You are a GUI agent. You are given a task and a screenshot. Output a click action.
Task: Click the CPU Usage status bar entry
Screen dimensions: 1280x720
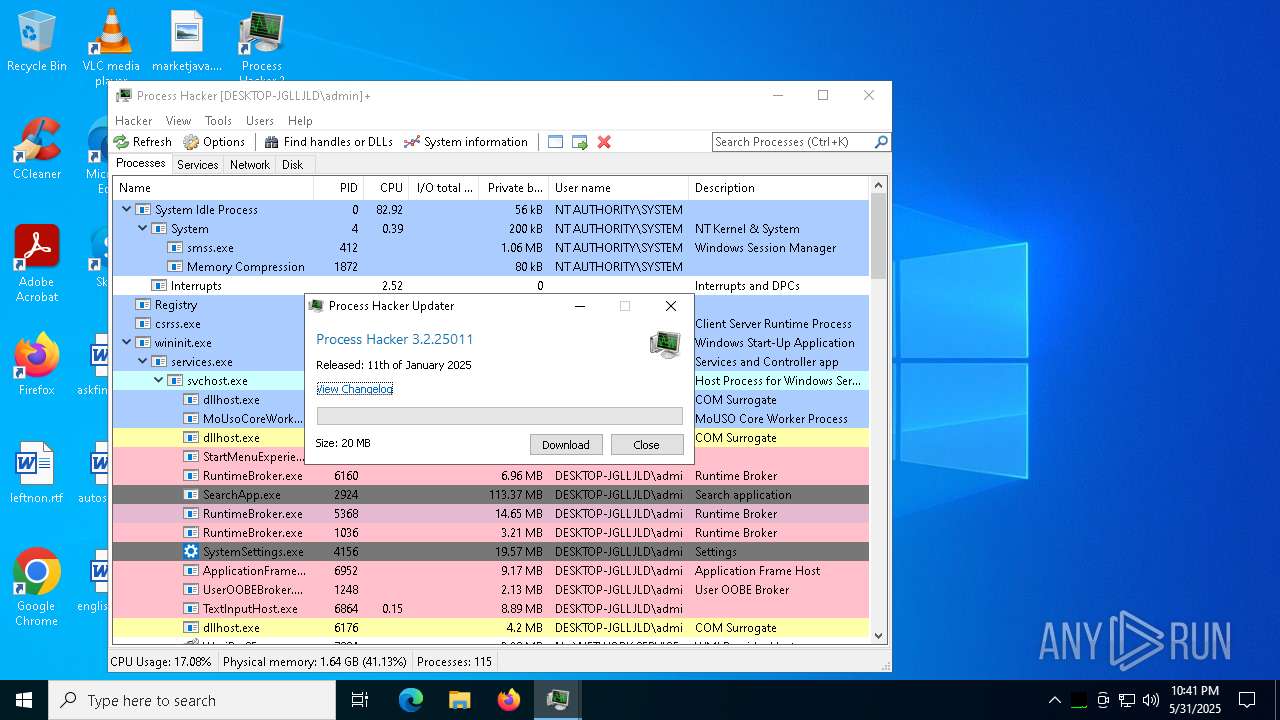coord(161,662)
